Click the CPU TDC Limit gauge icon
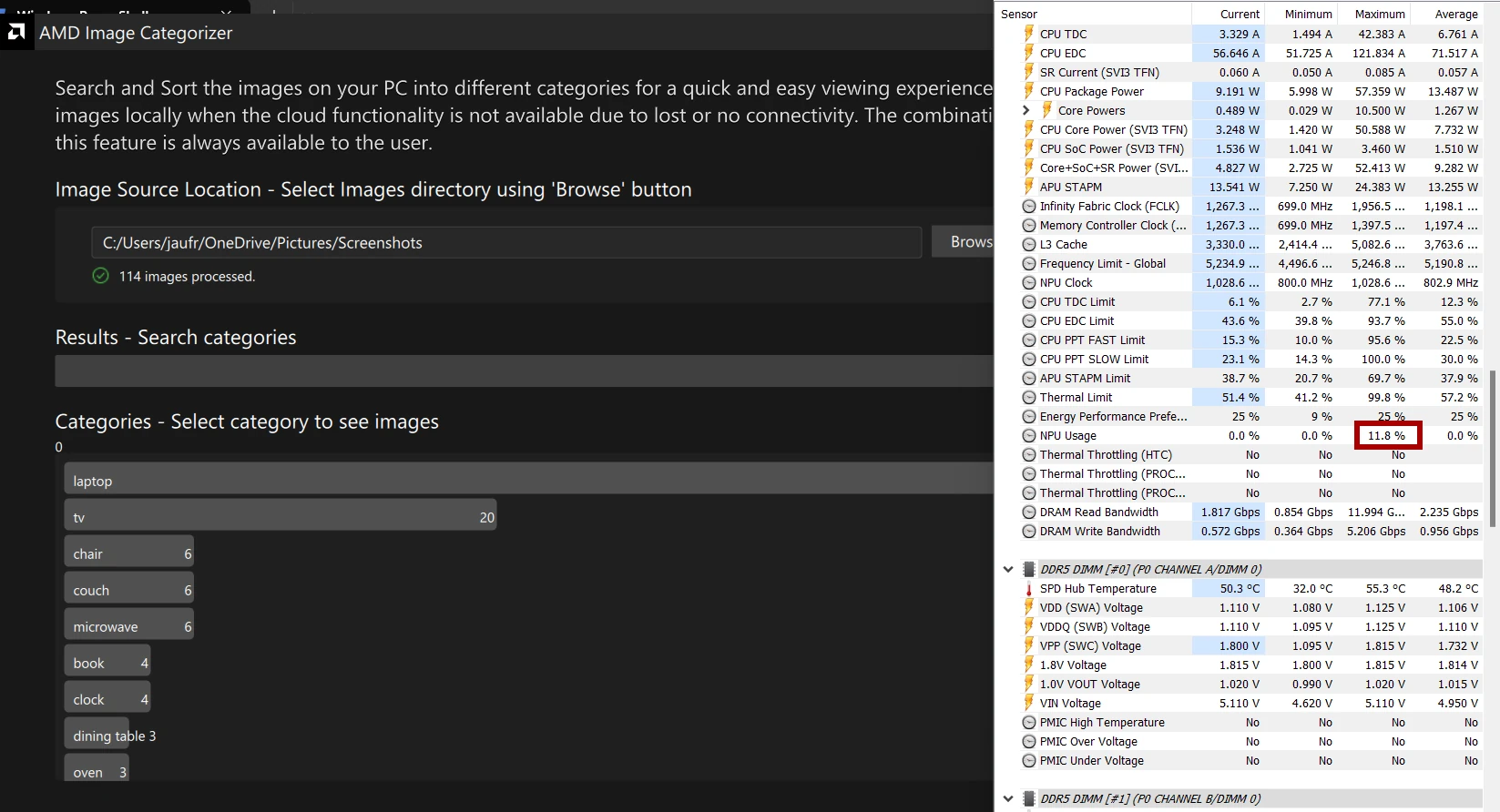 pos(1029,302)
